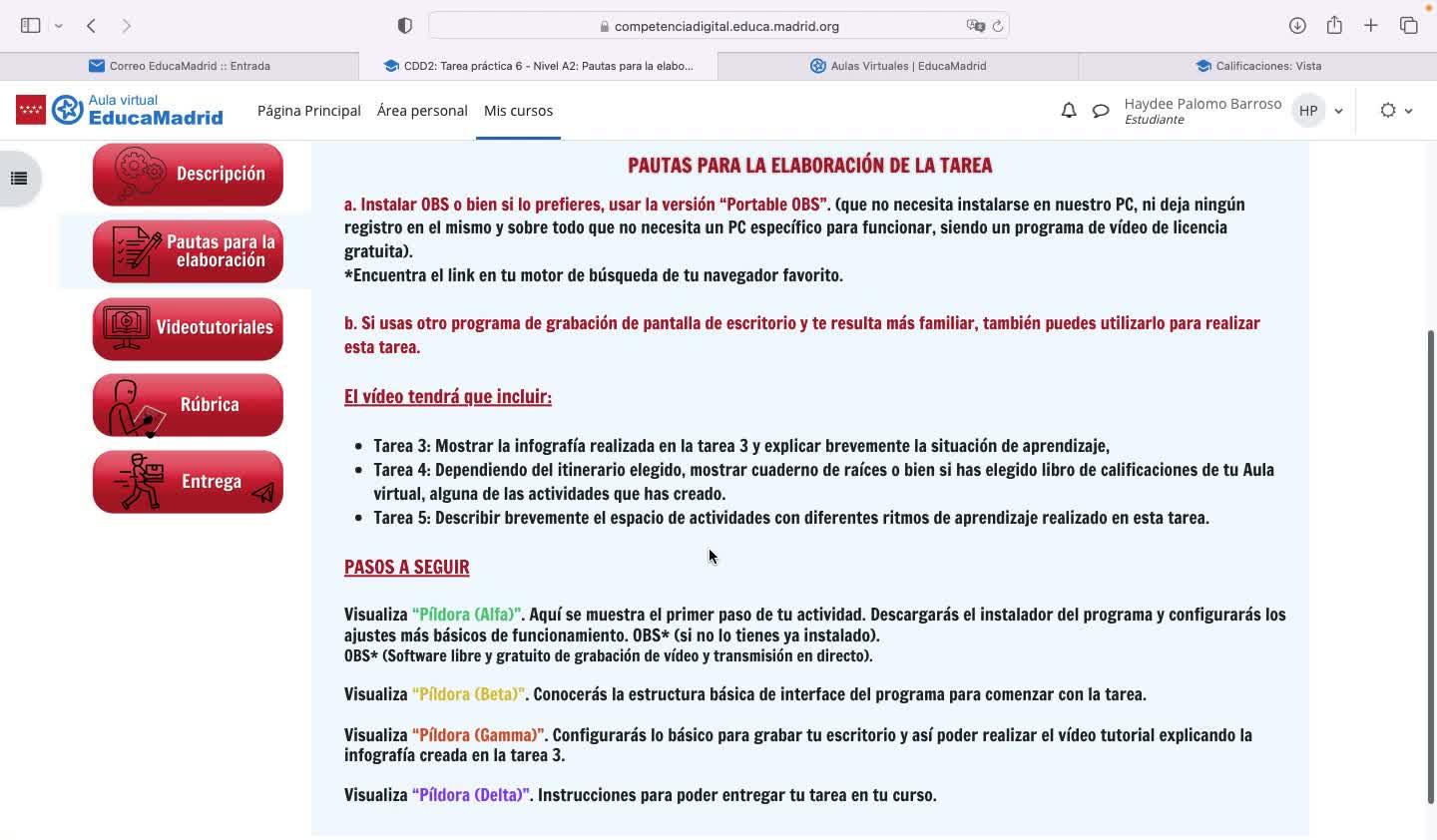
Task: Toggle the Safari sidebar
Action: 30,26
